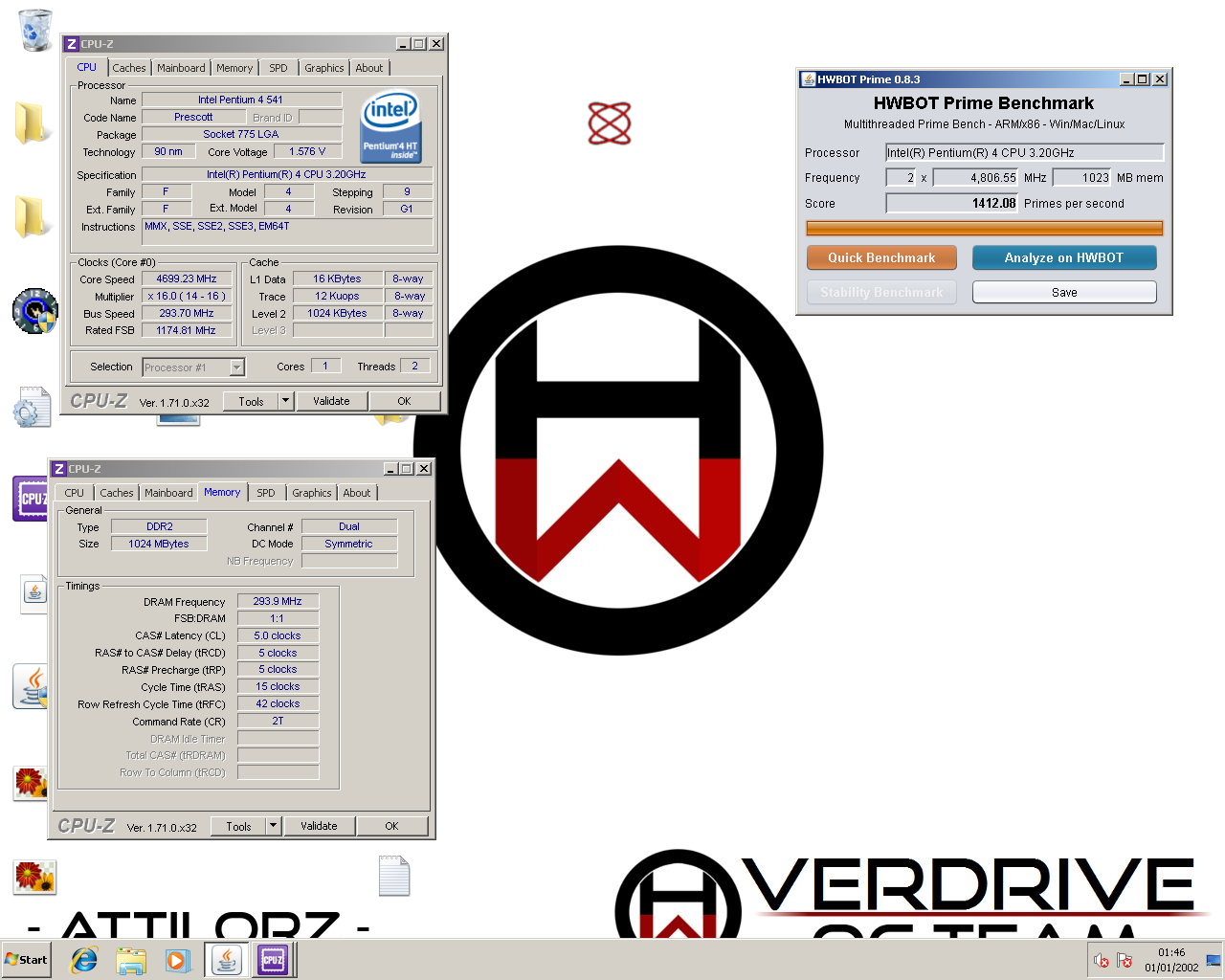Screen dimensions: 1225x980
Task: Open Windows Explorer from taskbar
Action: [131, 960]
